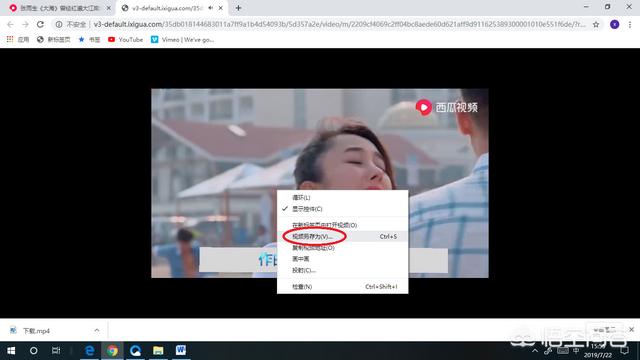Screen dimensions: 640x360
Task: Open a new tab with the plus button
Action: coord(238,8)
